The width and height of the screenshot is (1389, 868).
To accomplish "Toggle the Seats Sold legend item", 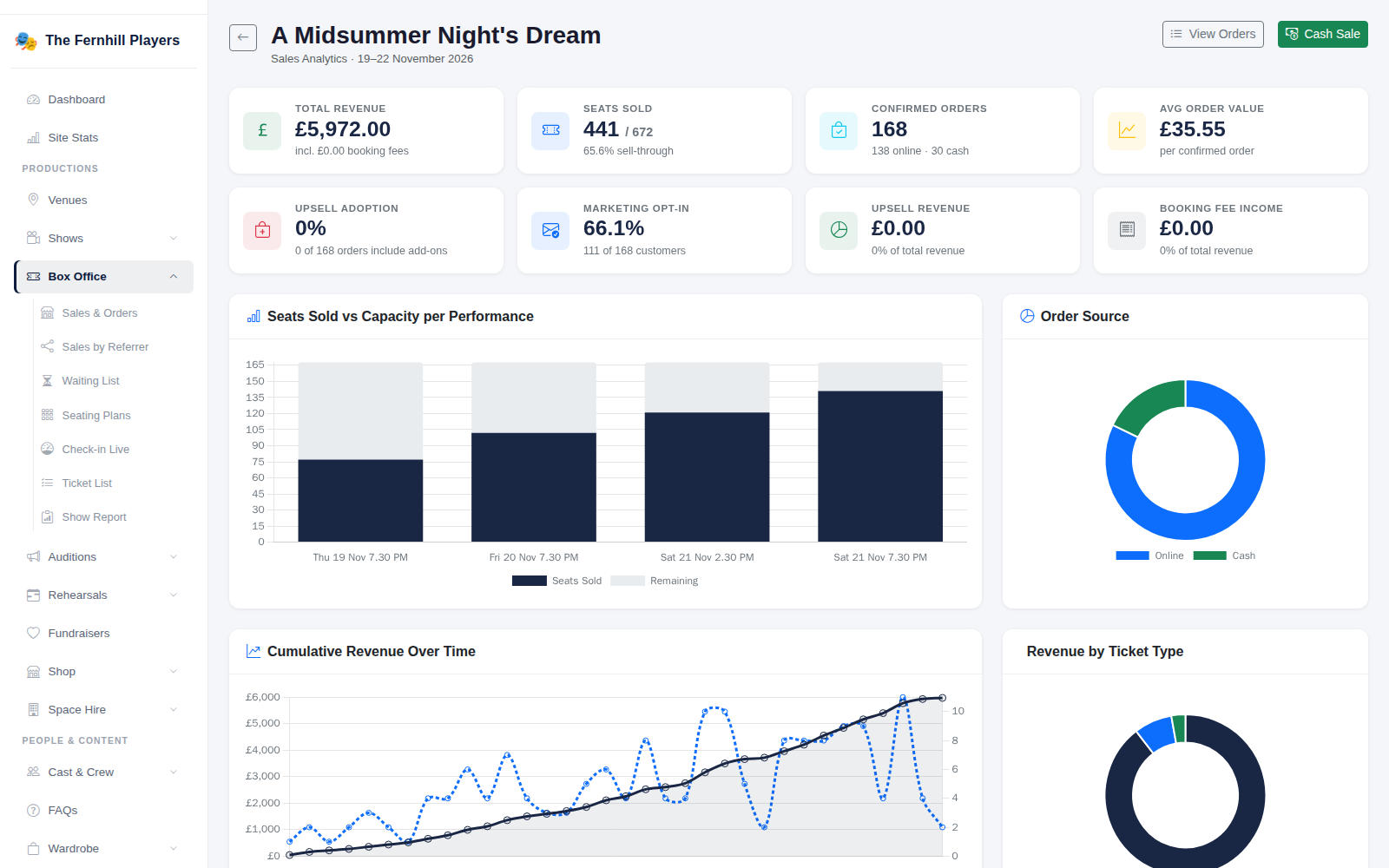I will click(556, 581).
